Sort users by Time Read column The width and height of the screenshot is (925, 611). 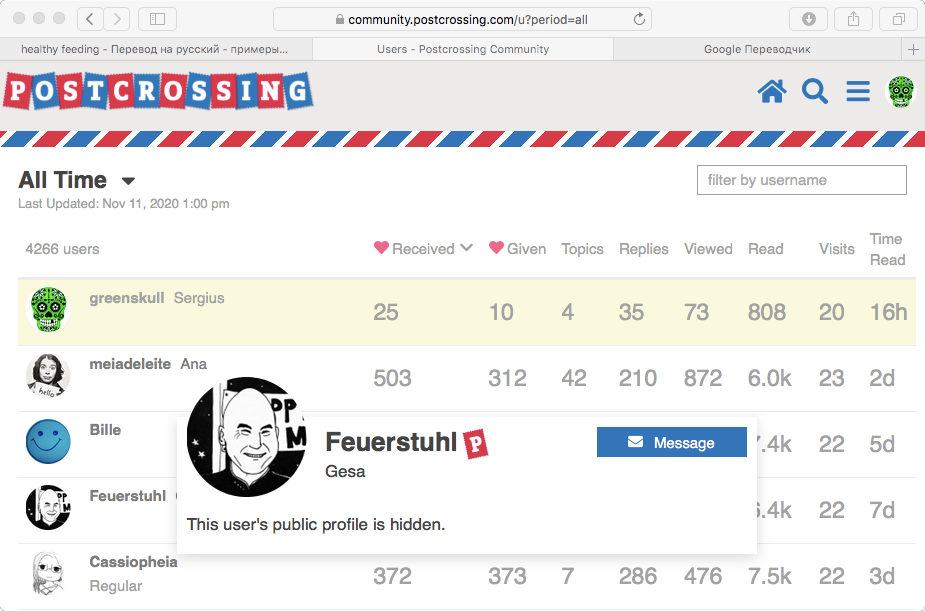point(887,249)
